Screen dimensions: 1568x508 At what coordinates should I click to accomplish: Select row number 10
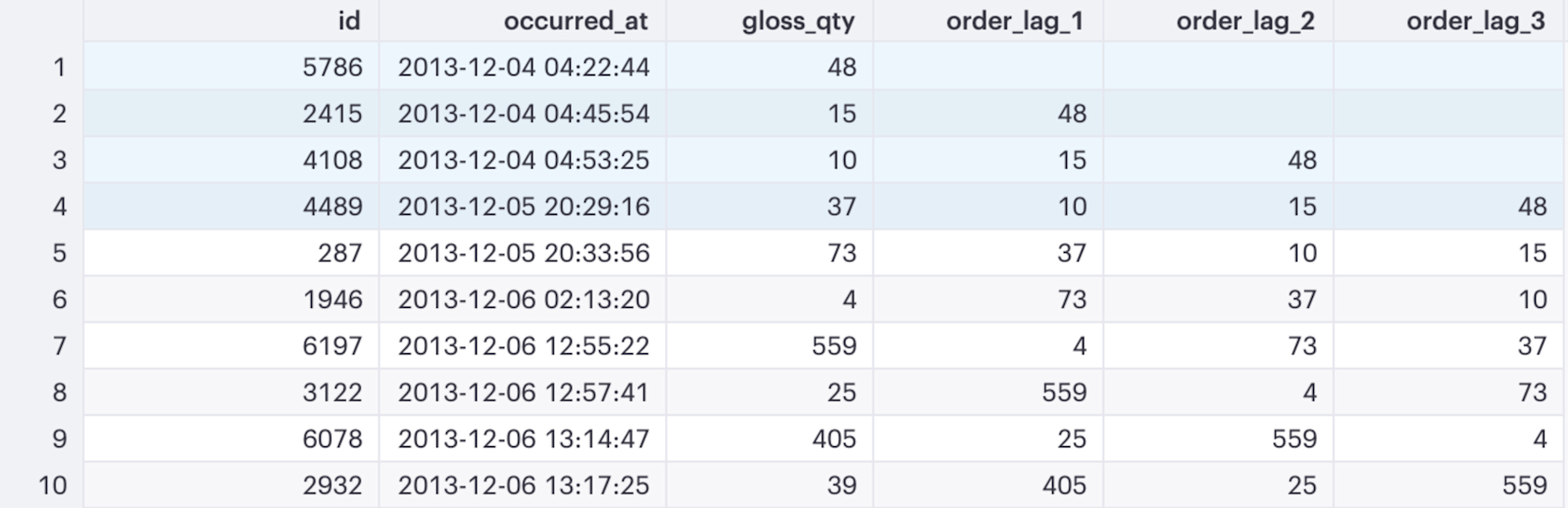point(52,484)
